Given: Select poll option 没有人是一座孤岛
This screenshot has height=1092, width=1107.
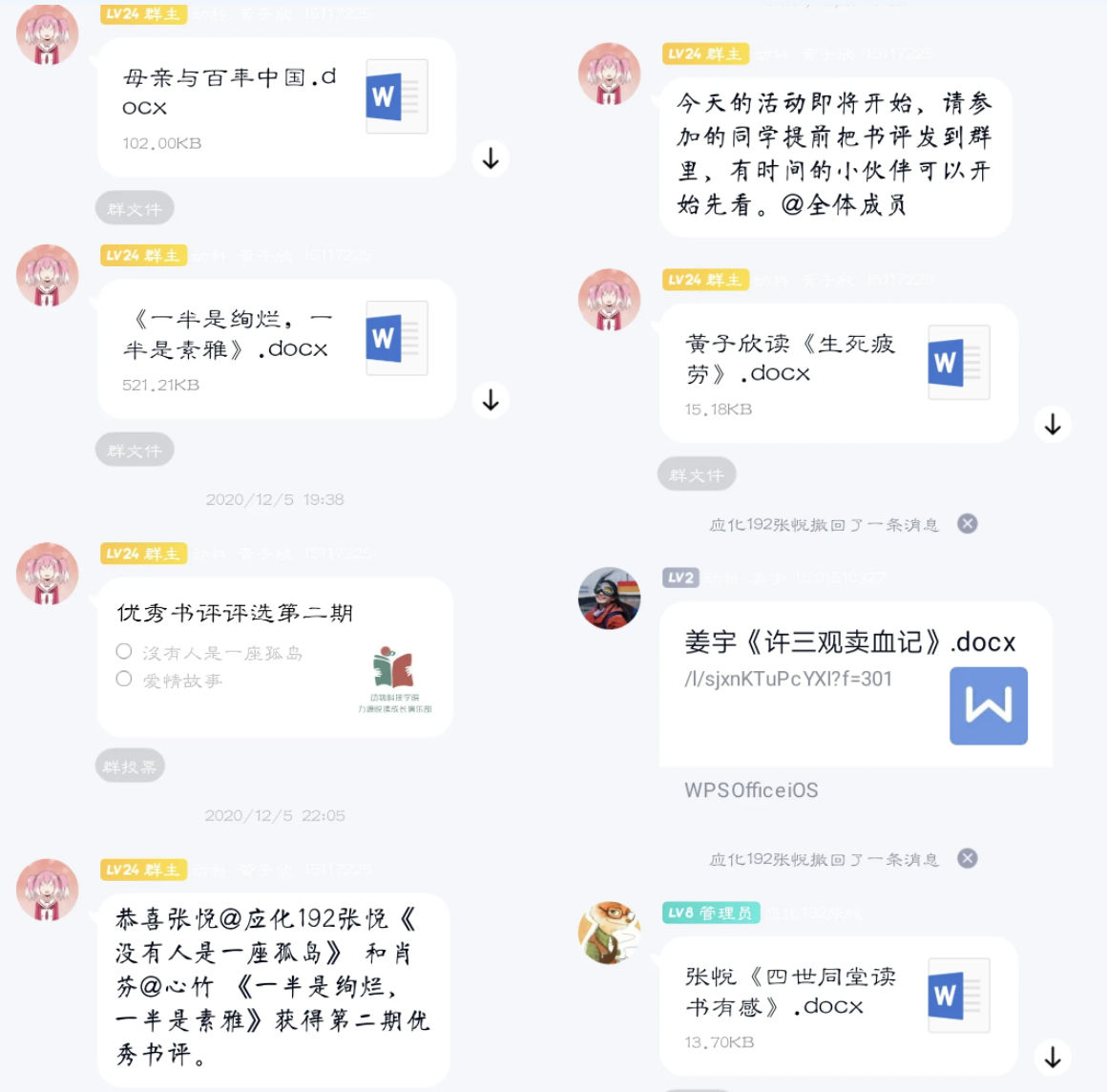Looking at the screenshot, I should click(124, 651).
